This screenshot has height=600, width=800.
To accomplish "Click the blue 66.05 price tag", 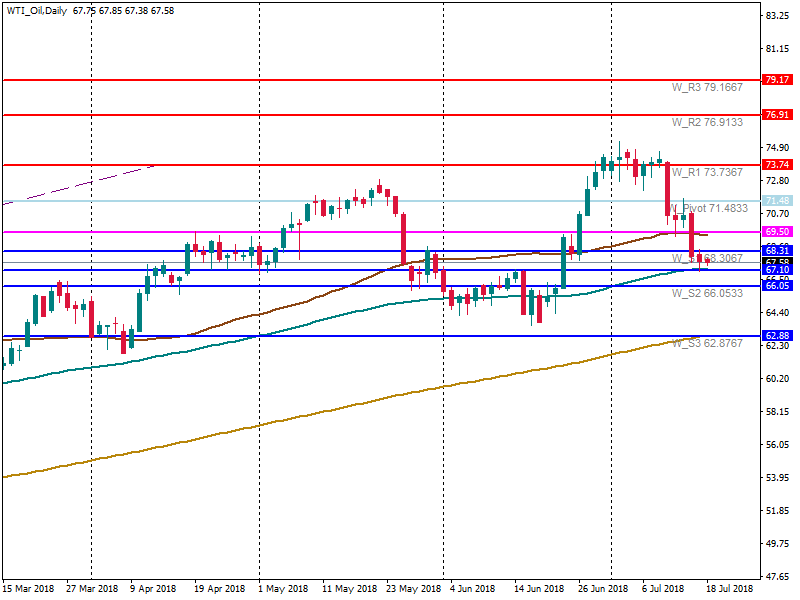I will pos(777,286).
